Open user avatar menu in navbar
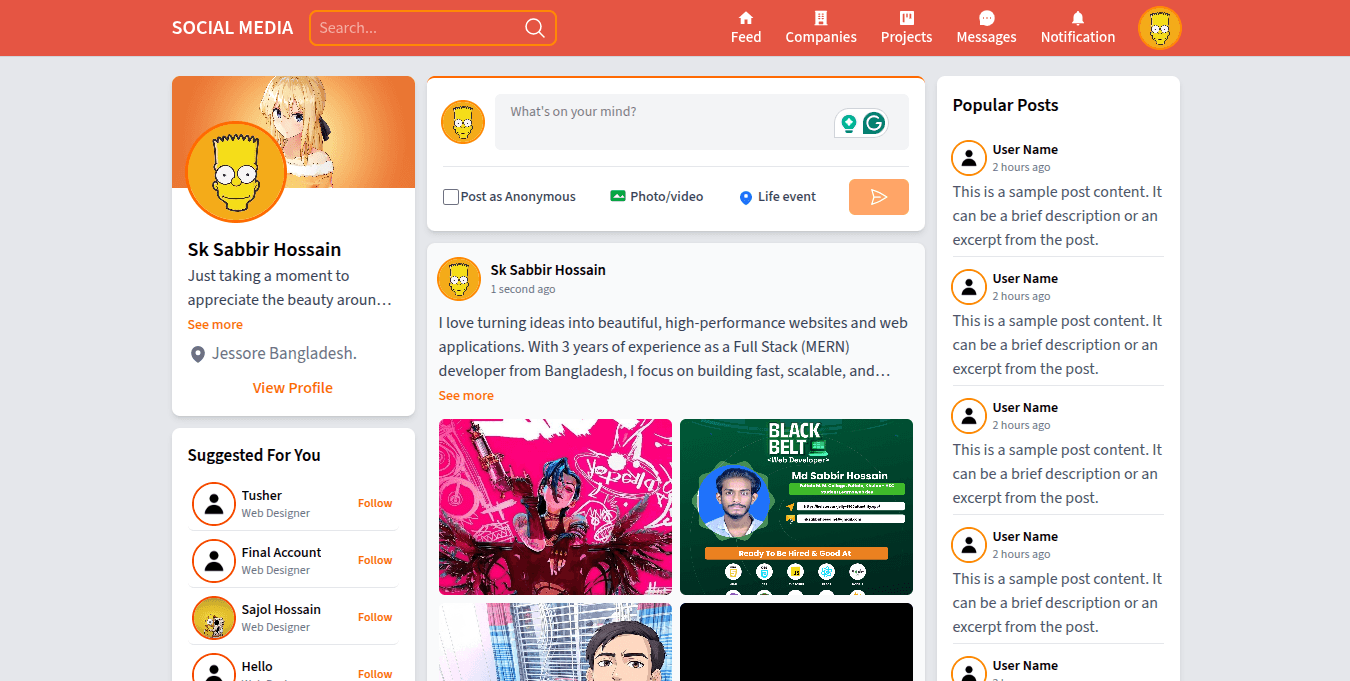 (1159, 28)
